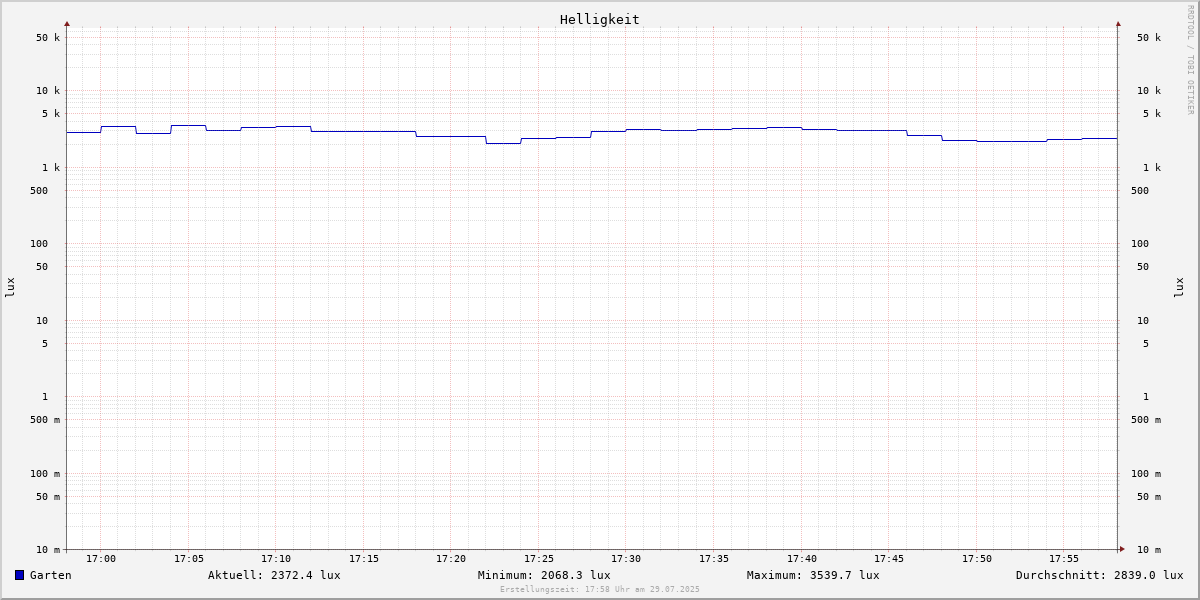Image resolution: width=1200 pixels, height=600 pixels.
Task: Click the "10 k" label on left axis
Action: pyautogui.click(x=48, y=91)
